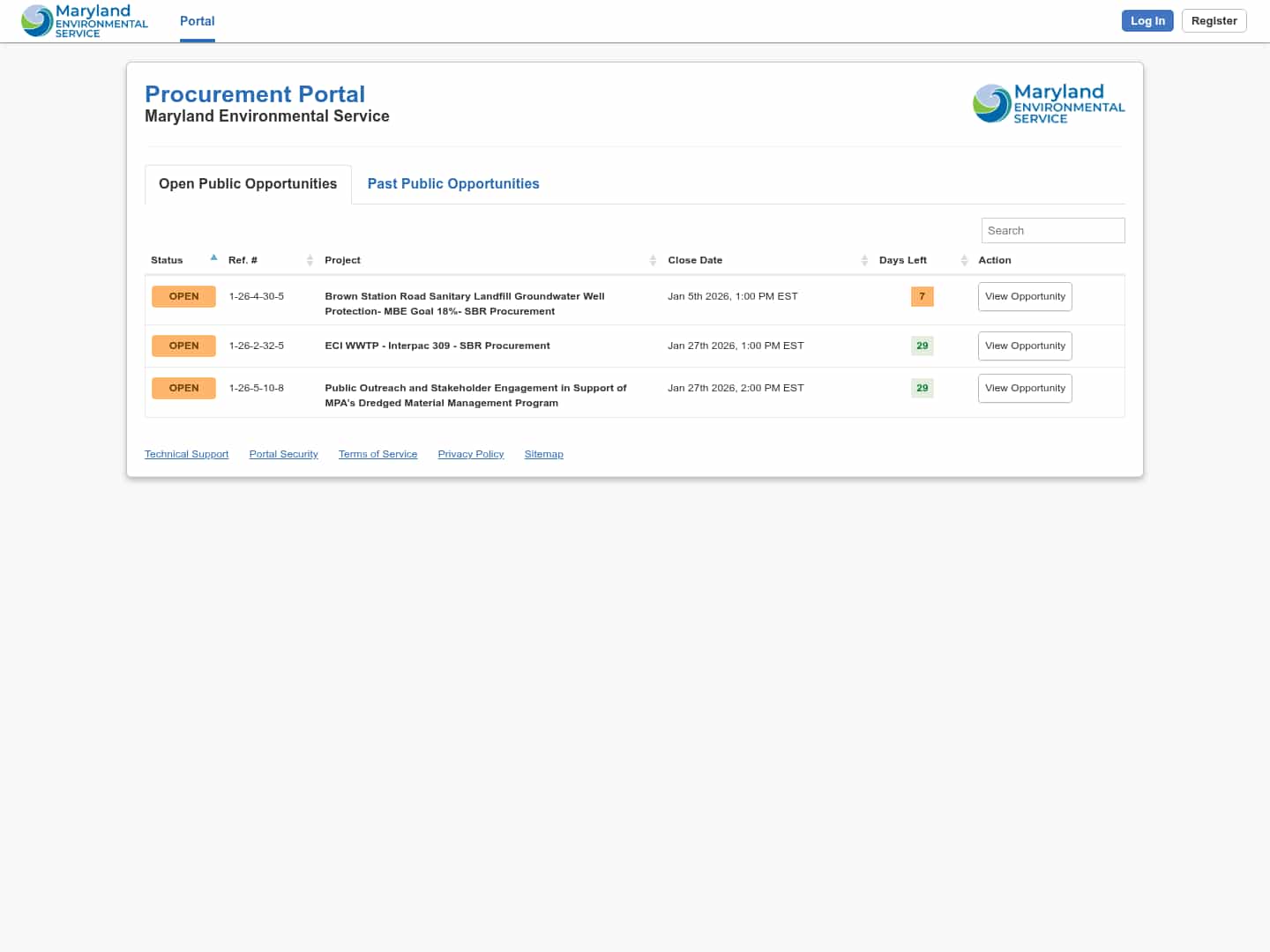The width and height of the screenshot is (1270, 952).
Task: Click the sort icon on the Close Date column
Action: point(864,260)
